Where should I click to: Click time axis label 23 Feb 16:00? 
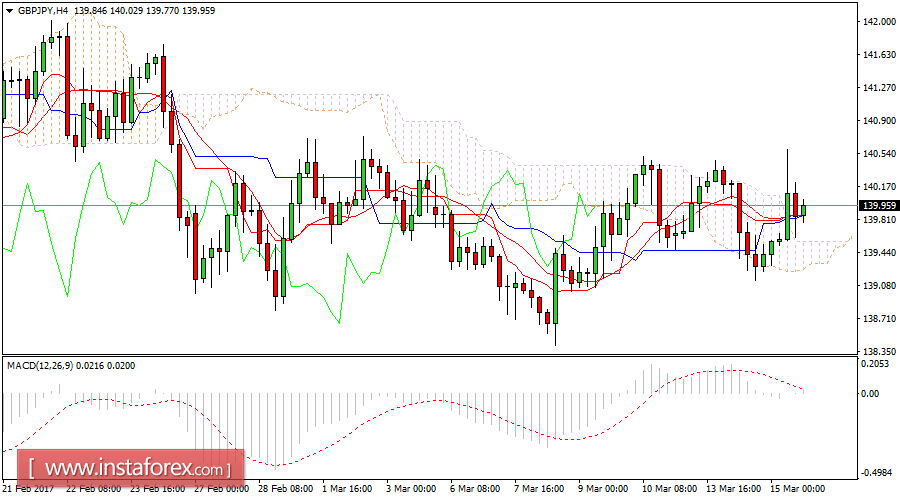tap(158, 489)
